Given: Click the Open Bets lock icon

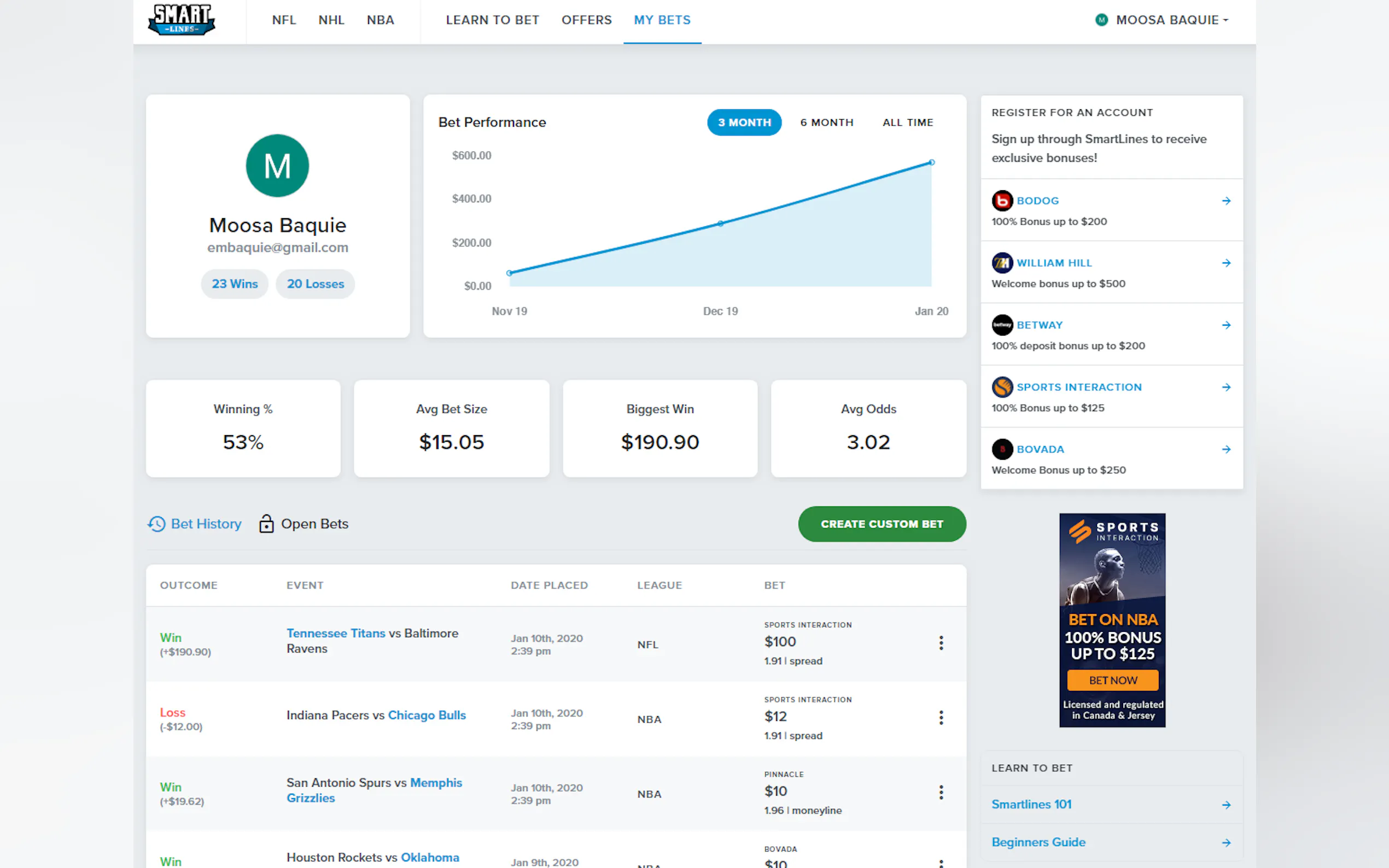Looking at the screenshot, I should point(266,524).
